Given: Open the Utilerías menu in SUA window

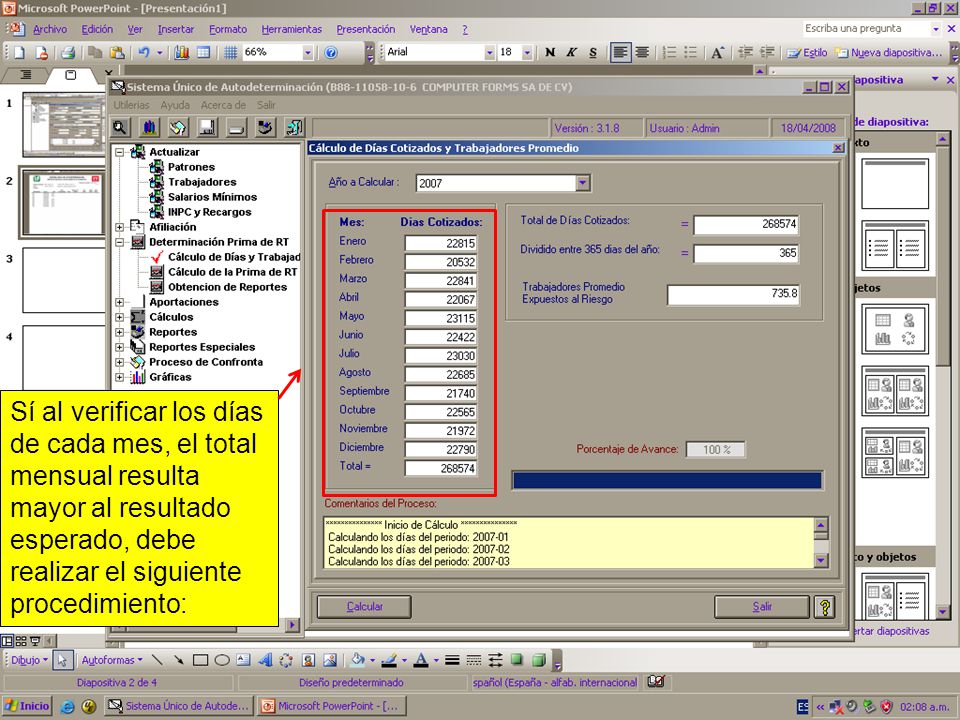Looking at the screenshot, I should 131,105.
